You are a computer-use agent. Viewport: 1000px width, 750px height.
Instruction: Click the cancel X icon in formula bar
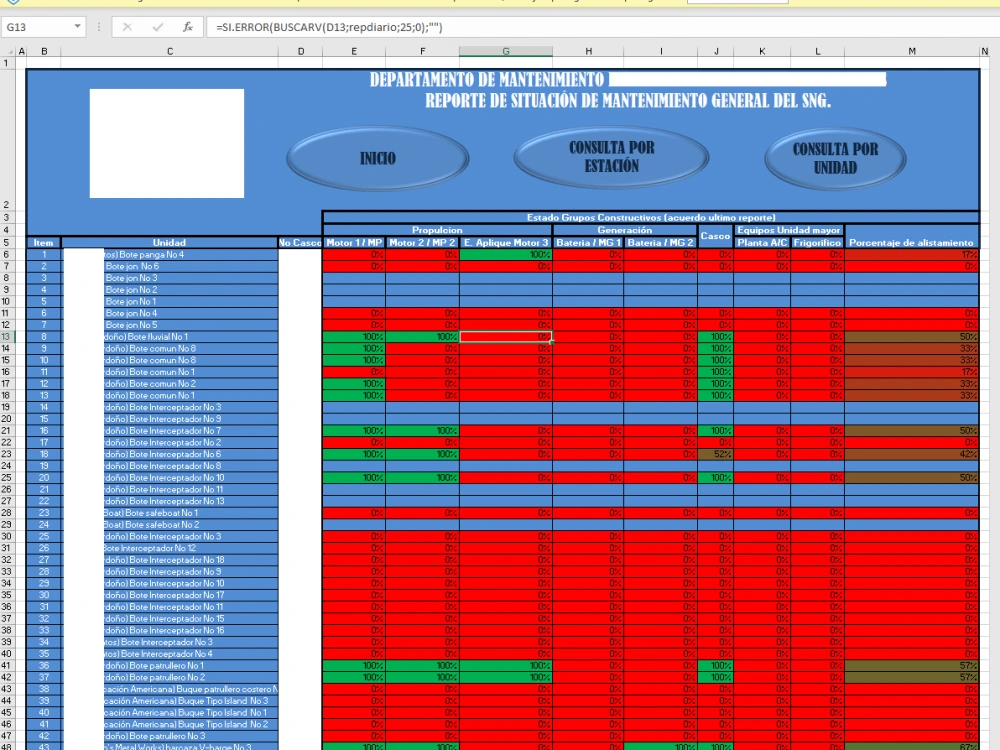127,27
